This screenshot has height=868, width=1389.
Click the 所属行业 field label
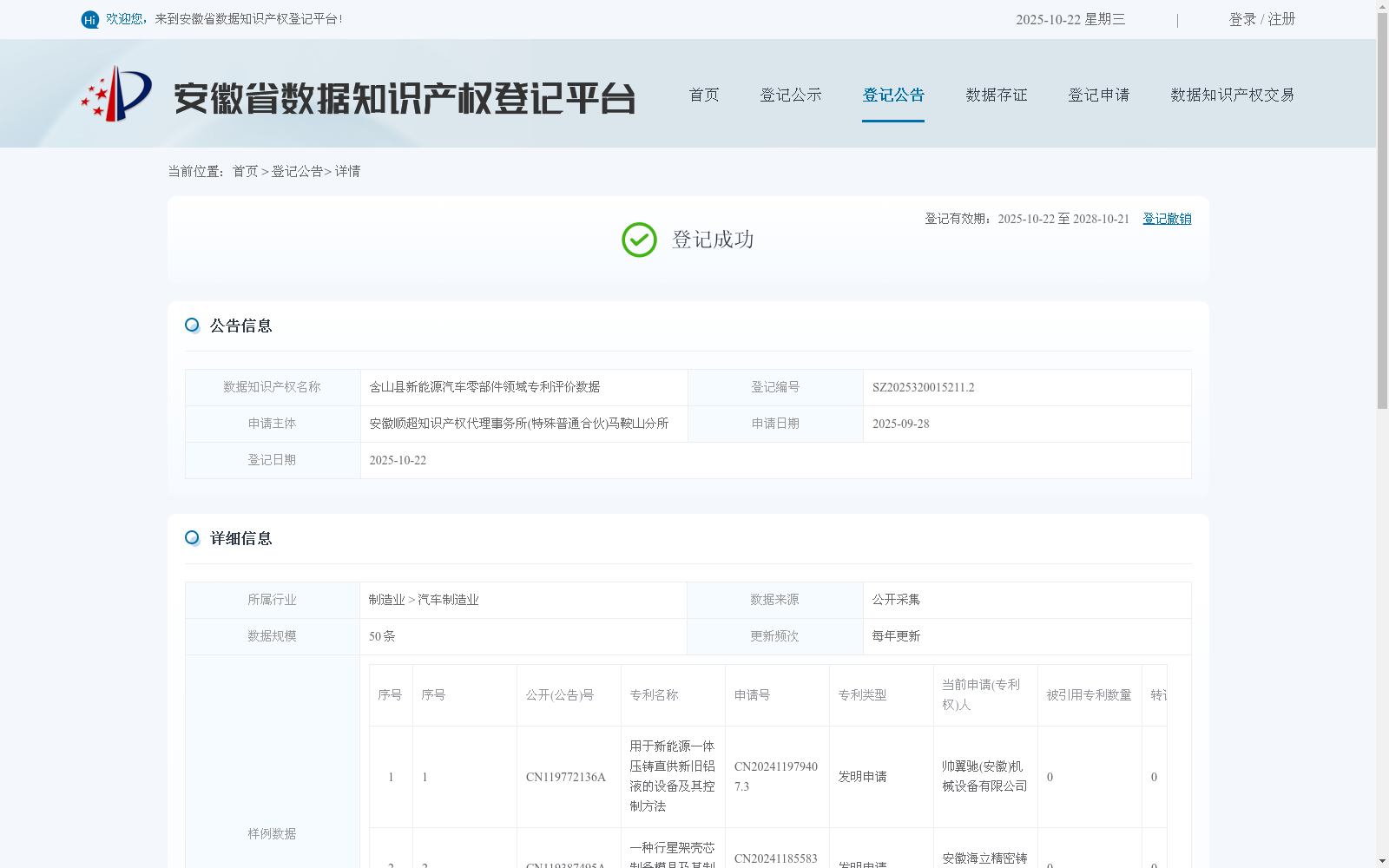(x=272, y=600)
